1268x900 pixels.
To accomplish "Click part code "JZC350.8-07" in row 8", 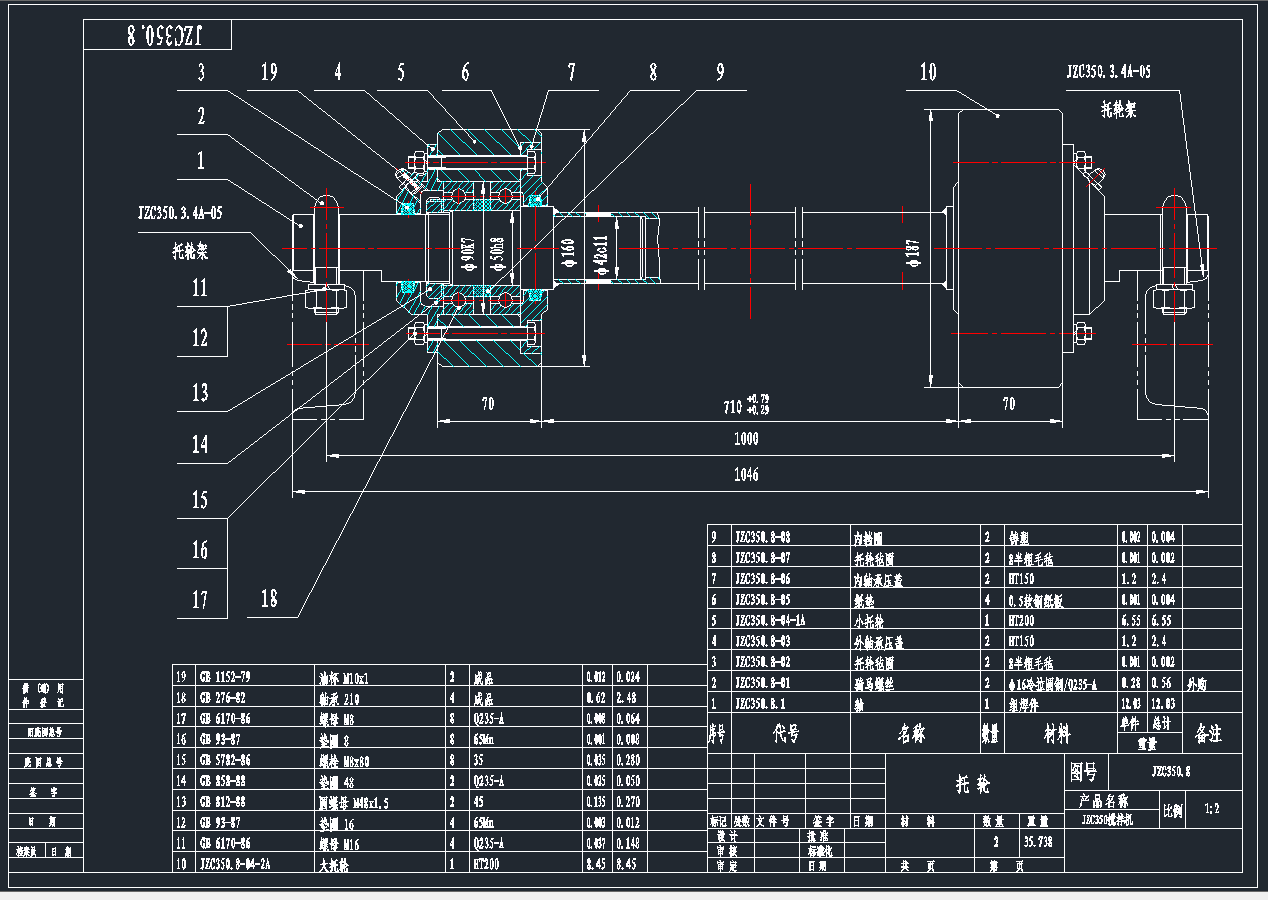I will [763, 558].
